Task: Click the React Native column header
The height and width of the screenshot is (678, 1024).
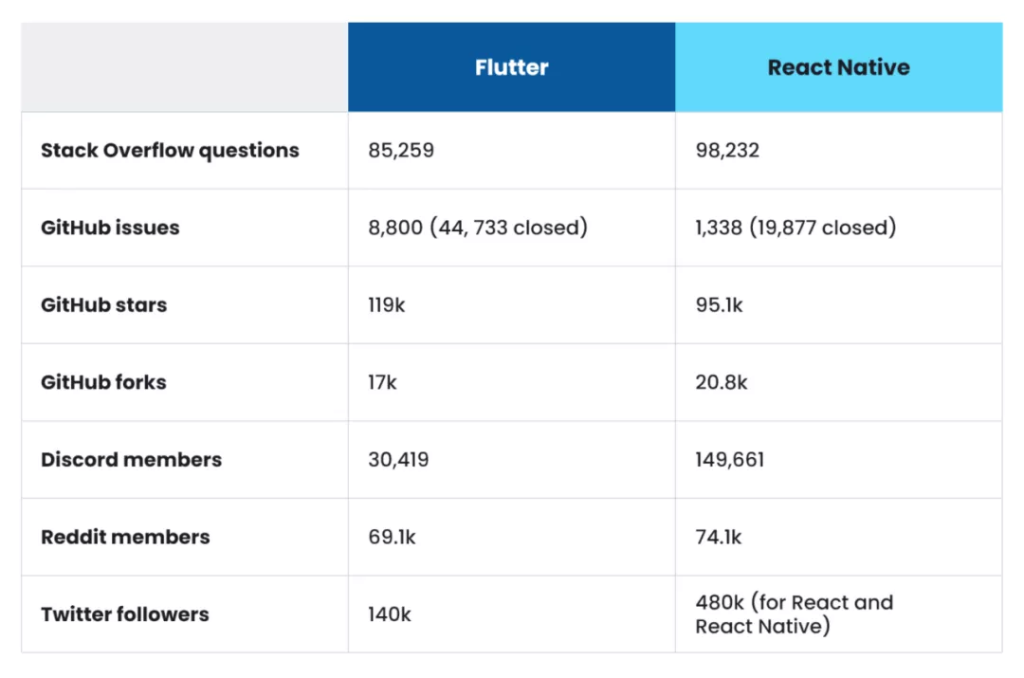Action: click(x=839, y=67)
